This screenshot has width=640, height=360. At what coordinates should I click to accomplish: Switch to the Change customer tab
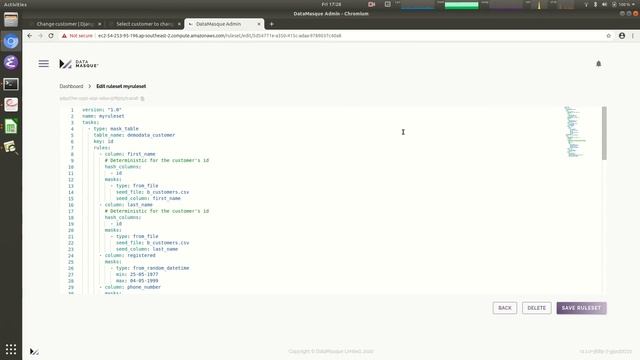64,24
